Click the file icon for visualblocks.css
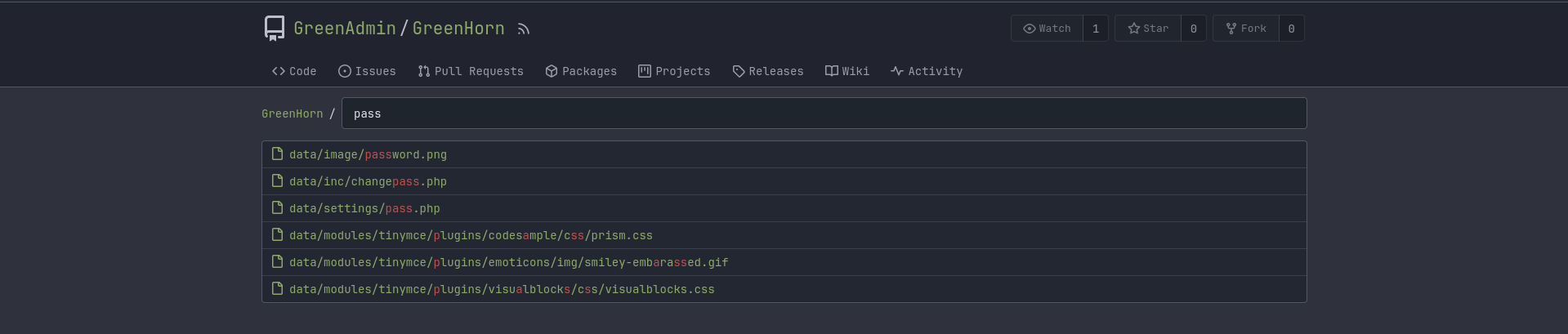This screenshot has width=1568, height=334. tap(277, 289)
